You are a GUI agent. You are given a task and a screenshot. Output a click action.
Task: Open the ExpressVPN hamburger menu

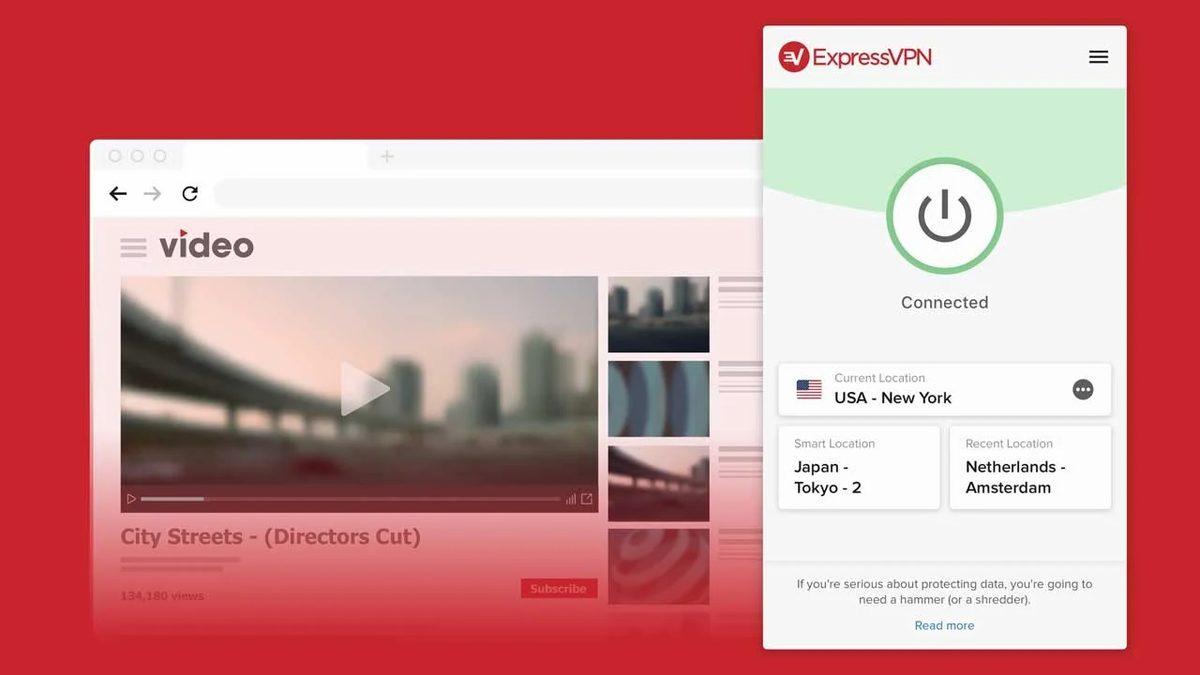tap(1098, 57)
